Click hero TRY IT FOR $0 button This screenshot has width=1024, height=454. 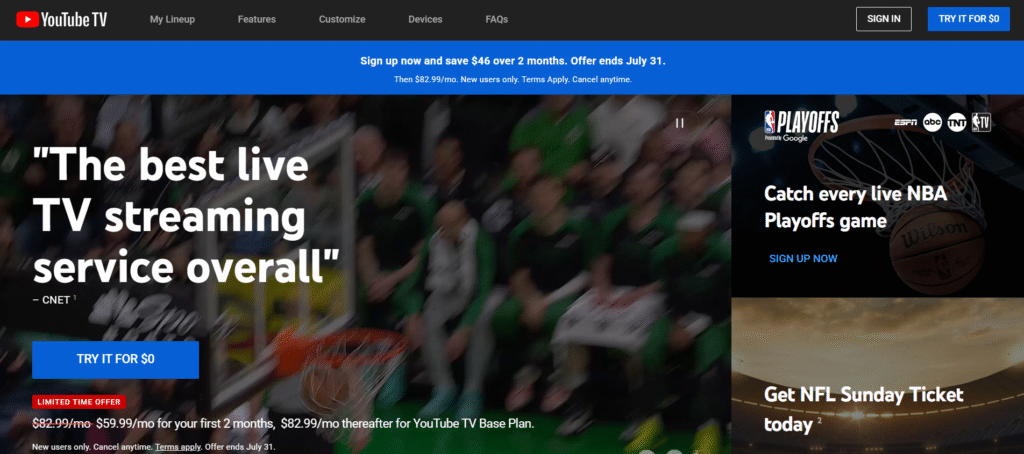coord(116,359)
